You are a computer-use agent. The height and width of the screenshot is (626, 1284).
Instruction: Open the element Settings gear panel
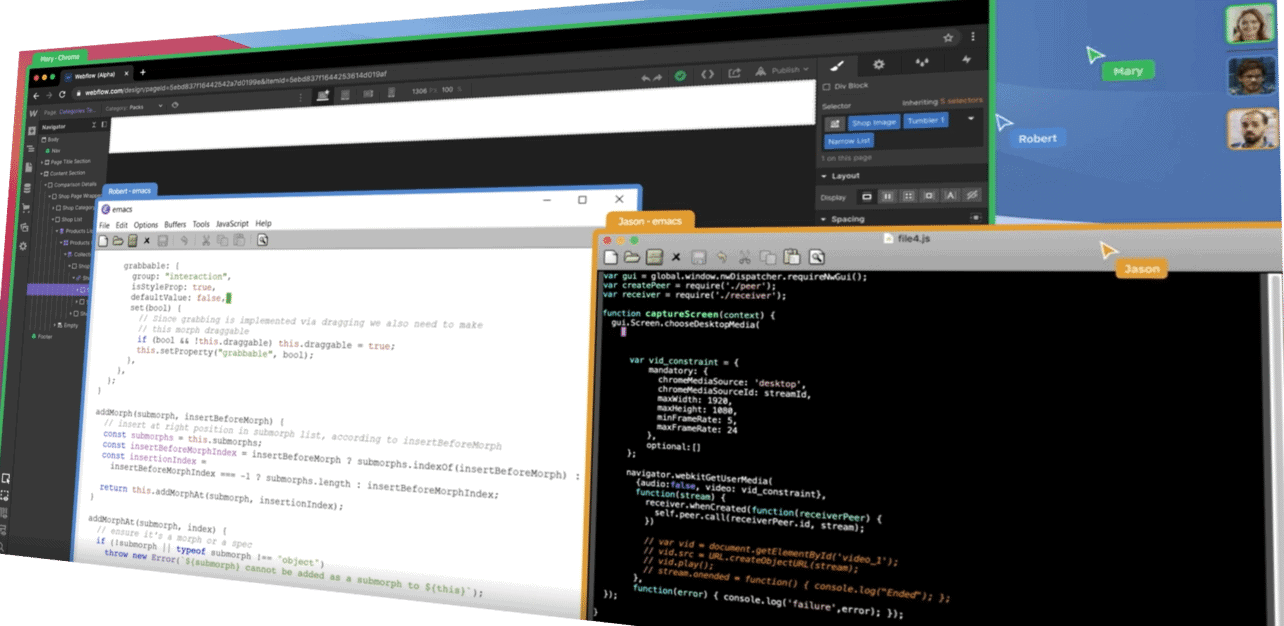pyautogui.click(x=879, y=63)
